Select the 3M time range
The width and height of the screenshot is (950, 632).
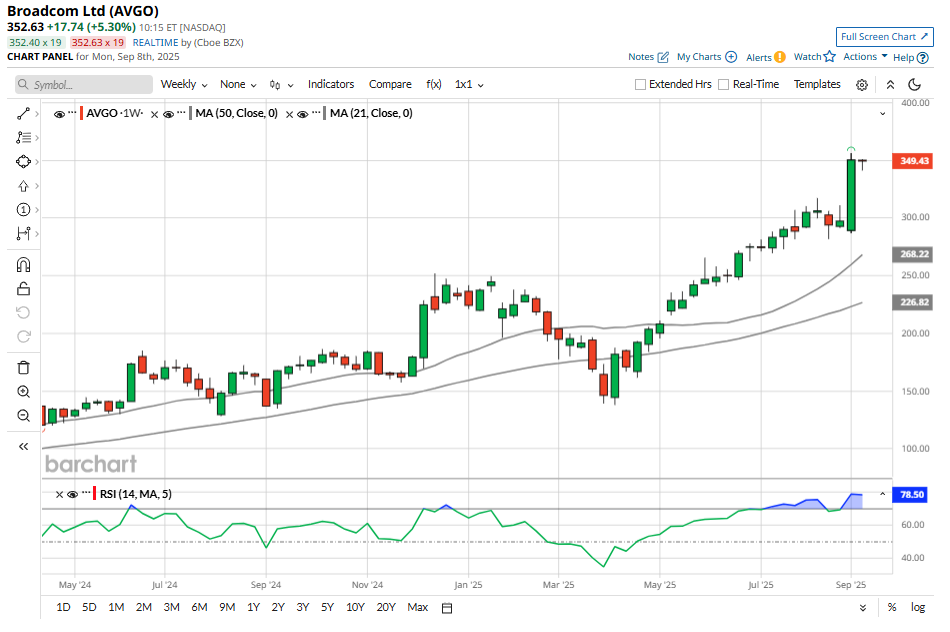click(171, 607)
